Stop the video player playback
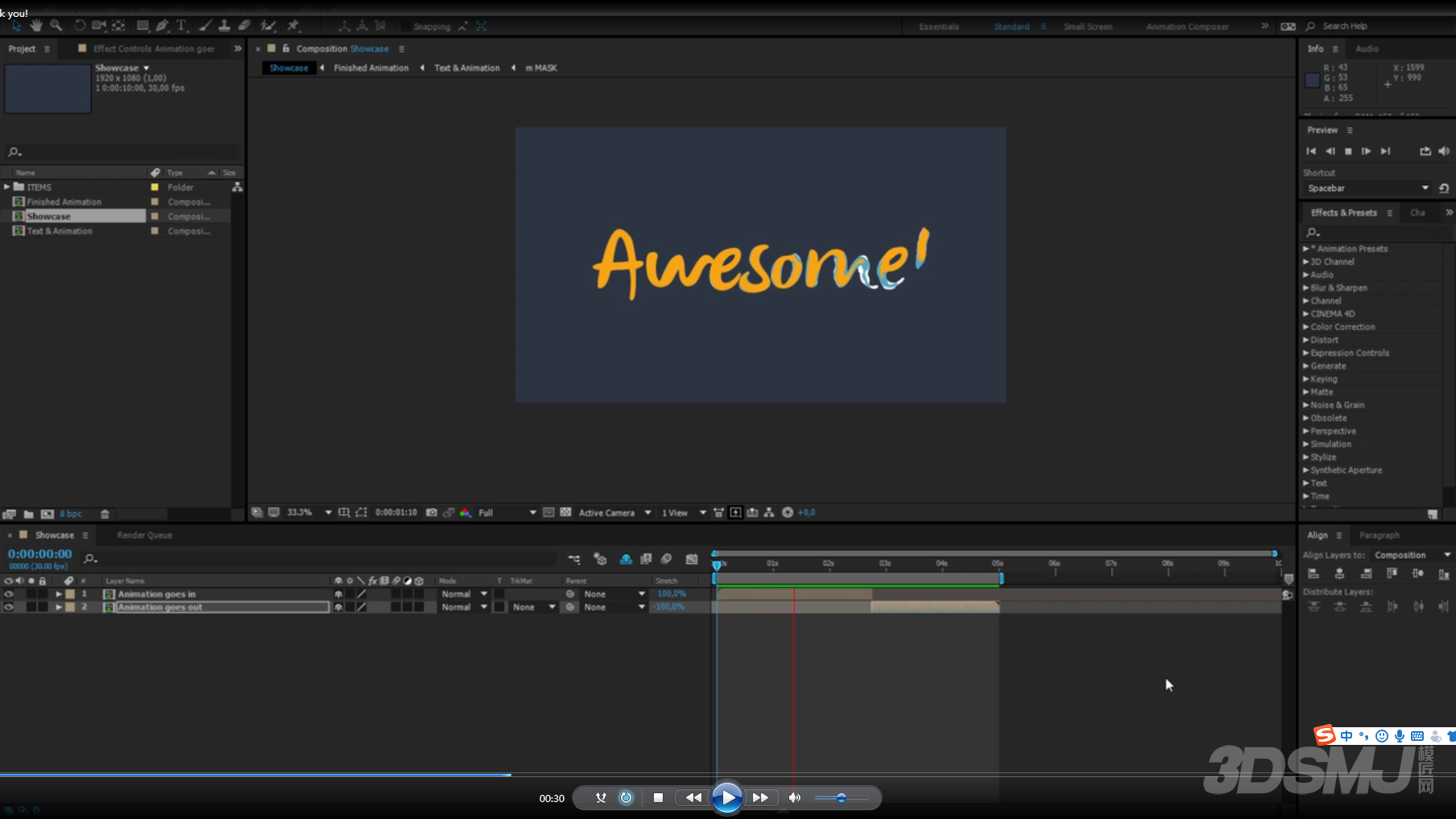The height and width of the screenshot is (819, 1456). coord(658,797)
